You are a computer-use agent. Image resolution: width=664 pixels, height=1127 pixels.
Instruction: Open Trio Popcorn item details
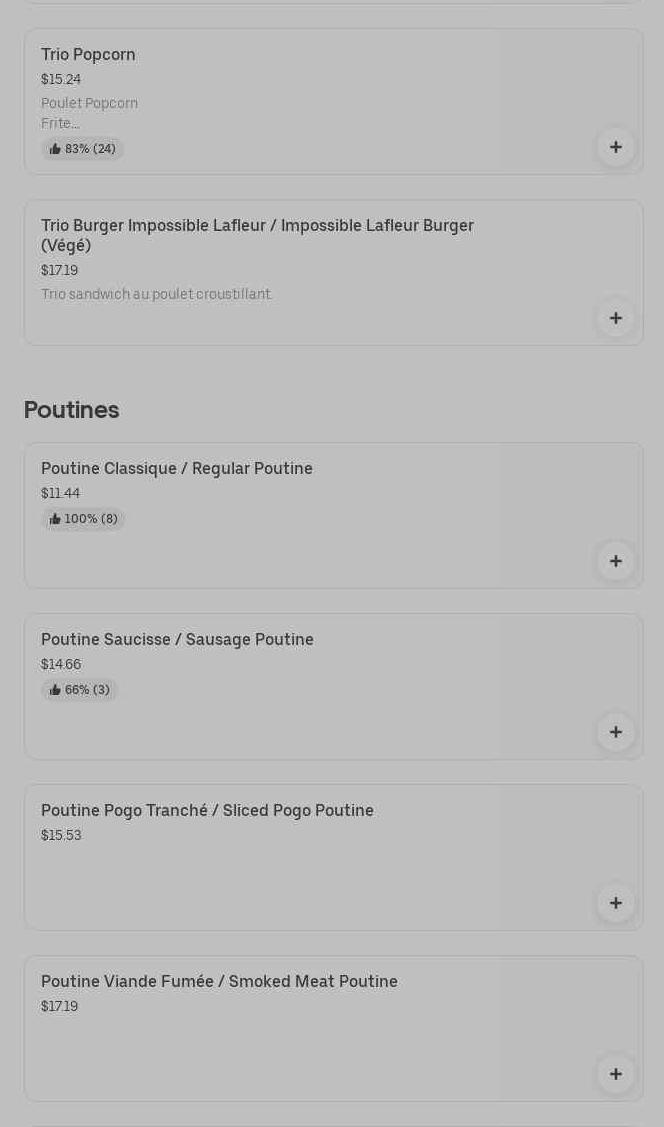tap(88, 55)
